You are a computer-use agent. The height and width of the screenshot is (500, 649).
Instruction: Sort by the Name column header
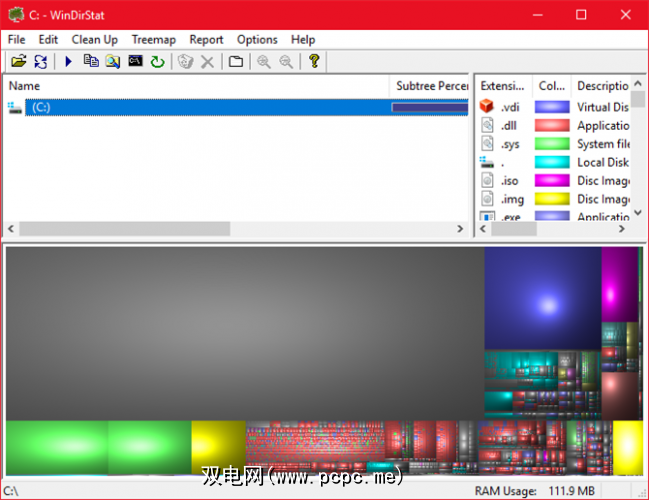point(197,86)
